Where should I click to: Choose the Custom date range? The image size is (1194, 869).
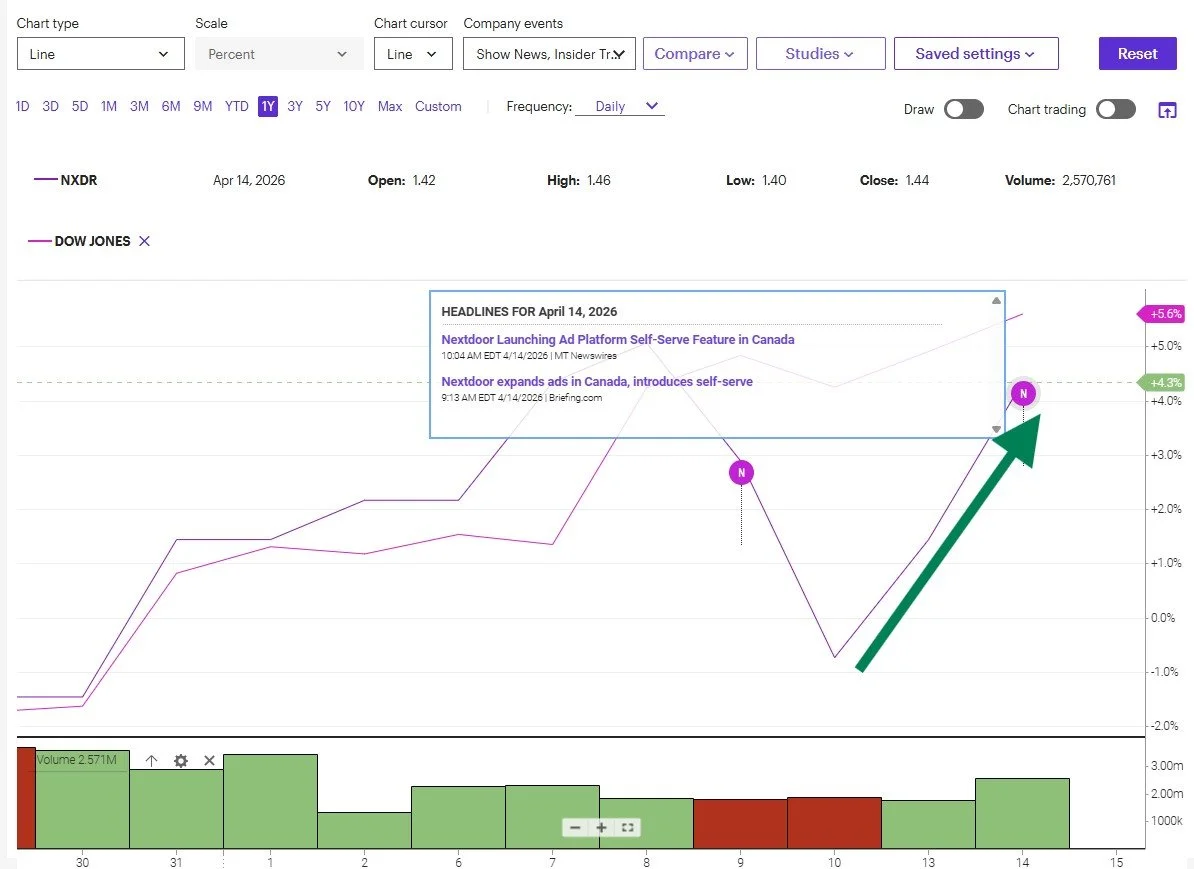(x=438, y=107)
